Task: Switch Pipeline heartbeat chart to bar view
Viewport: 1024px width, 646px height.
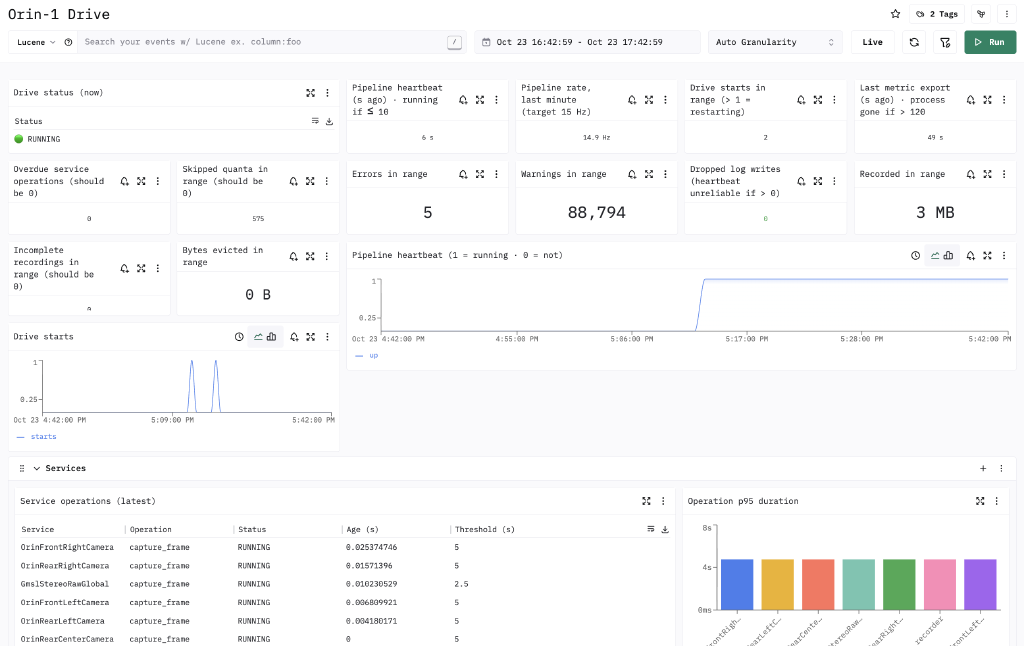Action: tap(948, 255)
